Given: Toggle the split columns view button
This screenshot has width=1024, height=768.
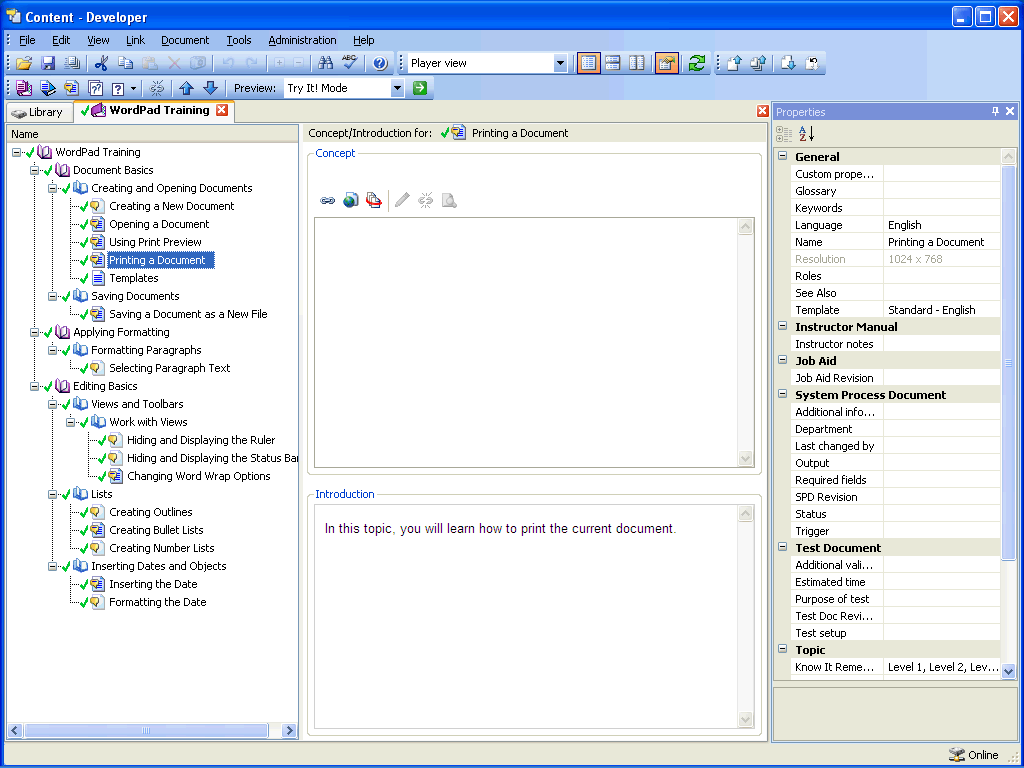Looking at the screenshot, I should (637, 63).
